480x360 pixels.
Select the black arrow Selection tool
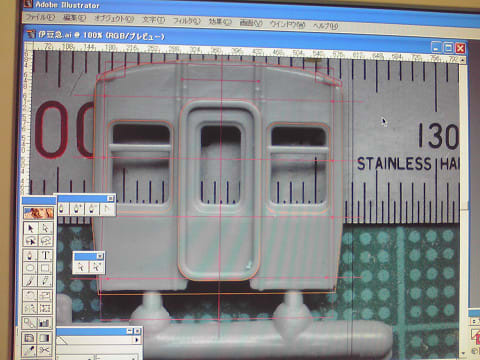coord(31,228)
